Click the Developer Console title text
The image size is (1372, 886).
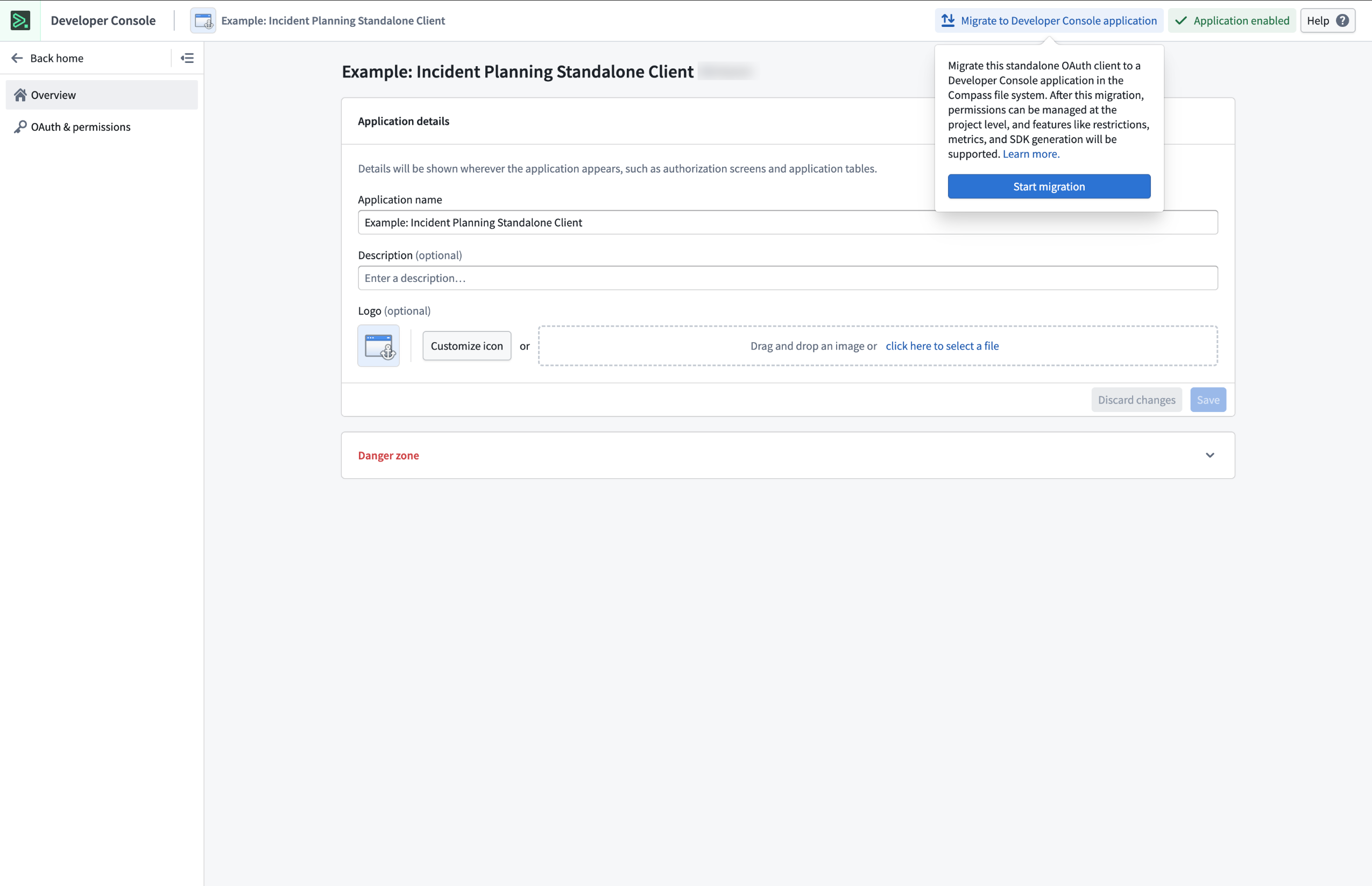(103, 21)
